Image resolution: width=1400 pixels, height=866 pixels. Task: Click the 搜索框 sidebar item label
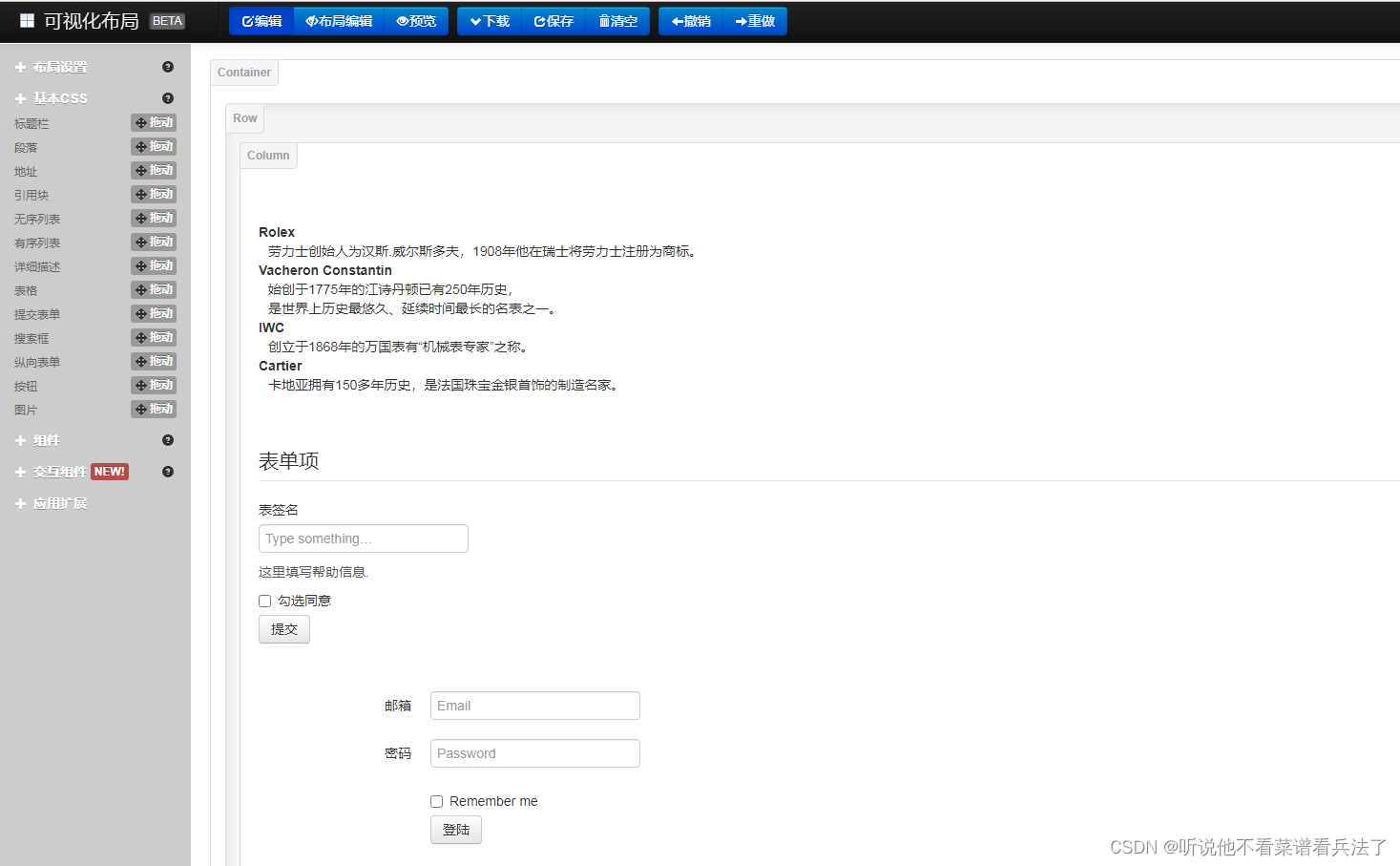click(31, 339)
